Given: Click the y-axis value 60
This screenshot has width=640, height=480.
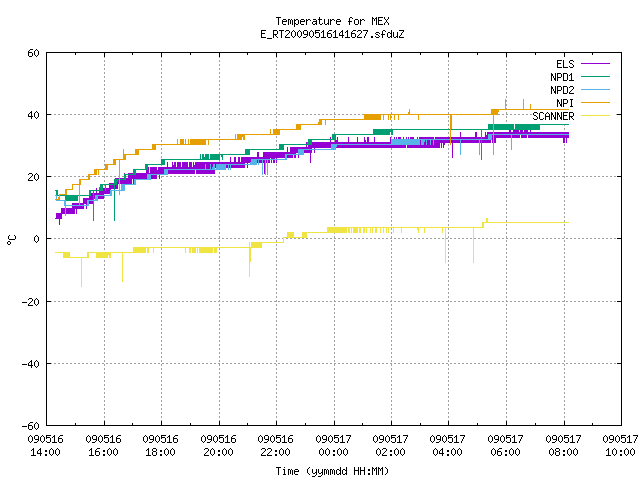Looking at the screenshot, I should (33, 53).
